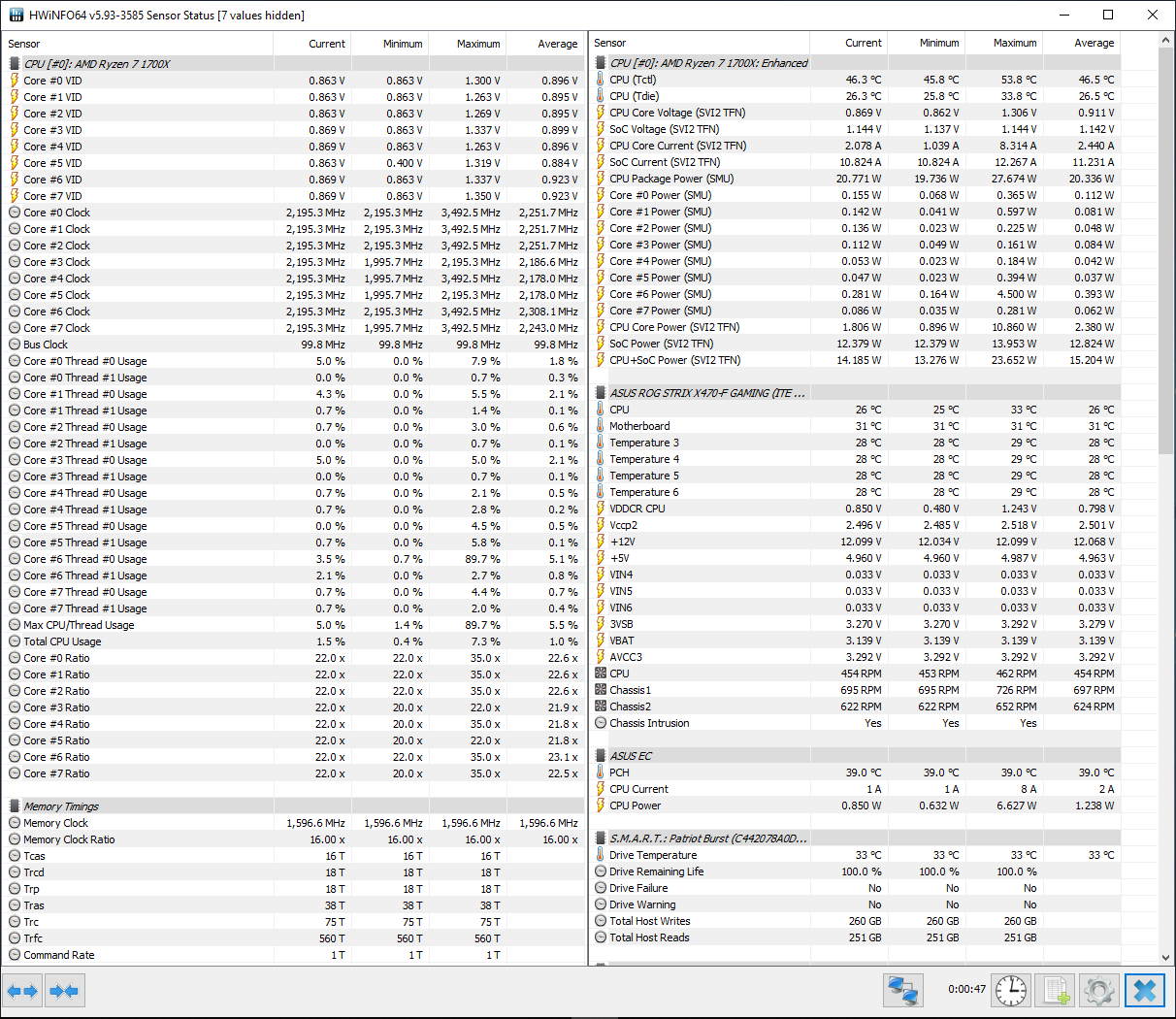Close the sensor window with blue X

1145,991
